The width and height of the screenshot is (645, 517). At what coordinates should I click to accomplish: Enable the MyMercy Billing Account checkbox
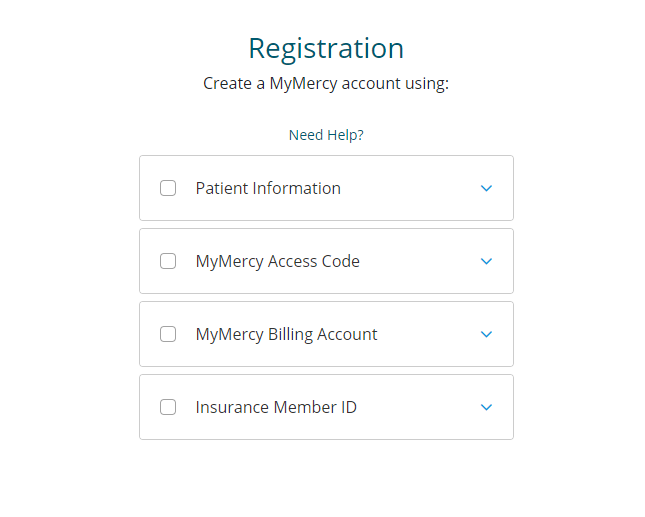(168, 334)
